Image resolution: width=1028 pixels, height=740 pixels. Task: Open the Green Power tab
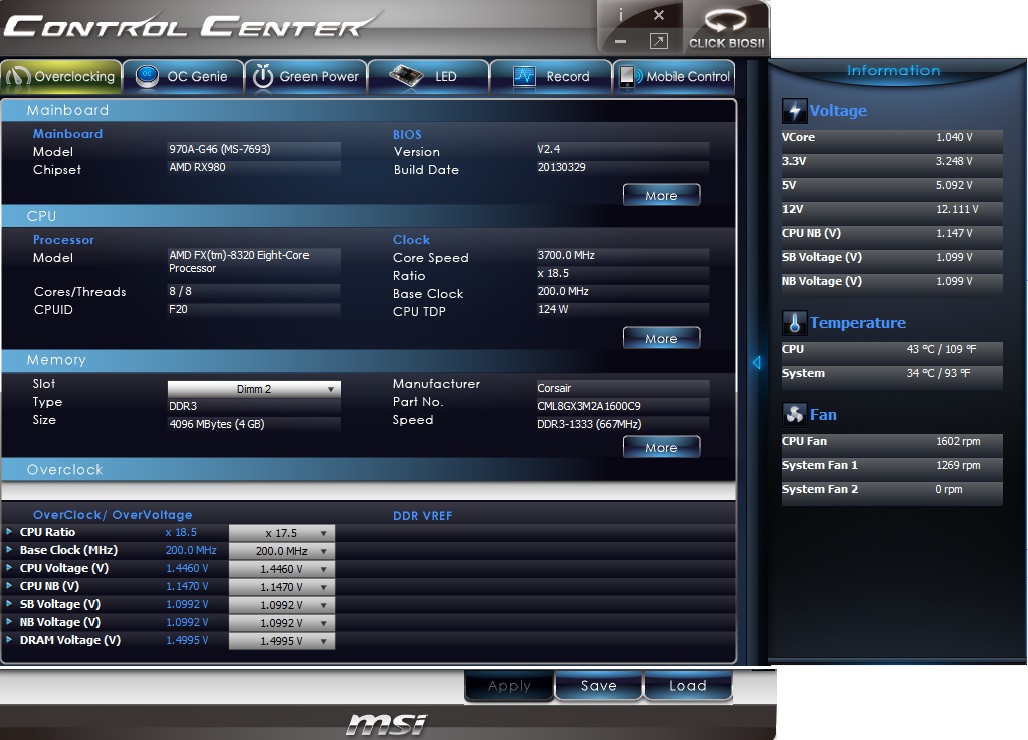tap(306, 77)
